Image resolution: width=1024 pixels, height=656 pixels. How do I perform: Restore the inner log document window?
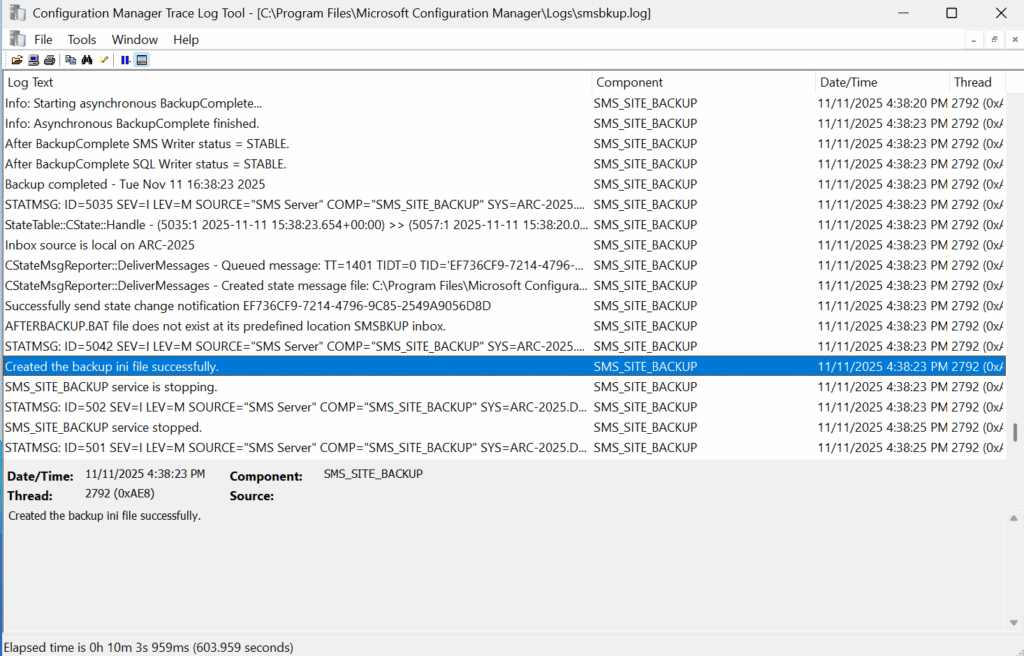pos(995,39)
